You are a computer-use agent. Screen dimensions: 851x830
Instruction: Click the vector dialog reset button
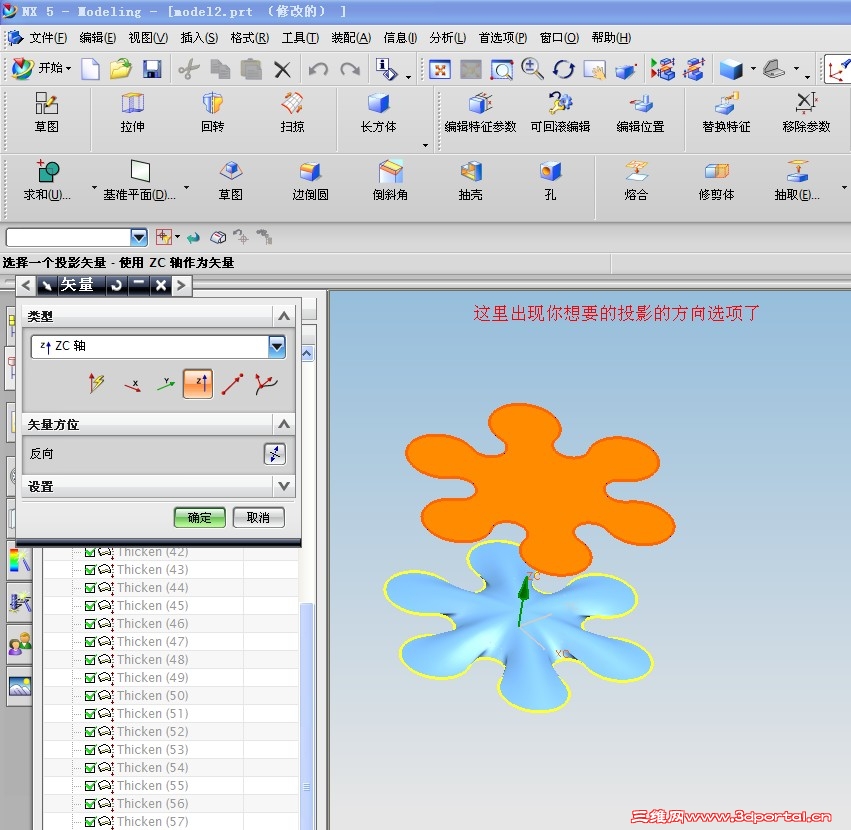116,285
